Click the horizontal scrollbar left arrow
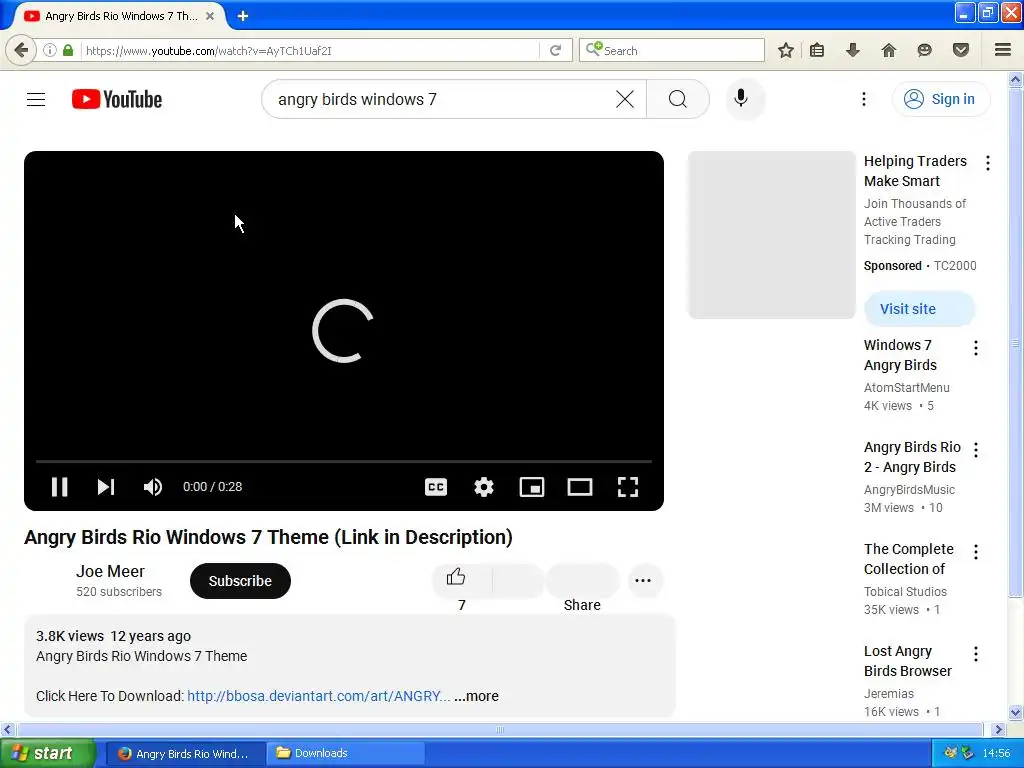Viewport: 1024px width, 768px height. pos(7,729)
